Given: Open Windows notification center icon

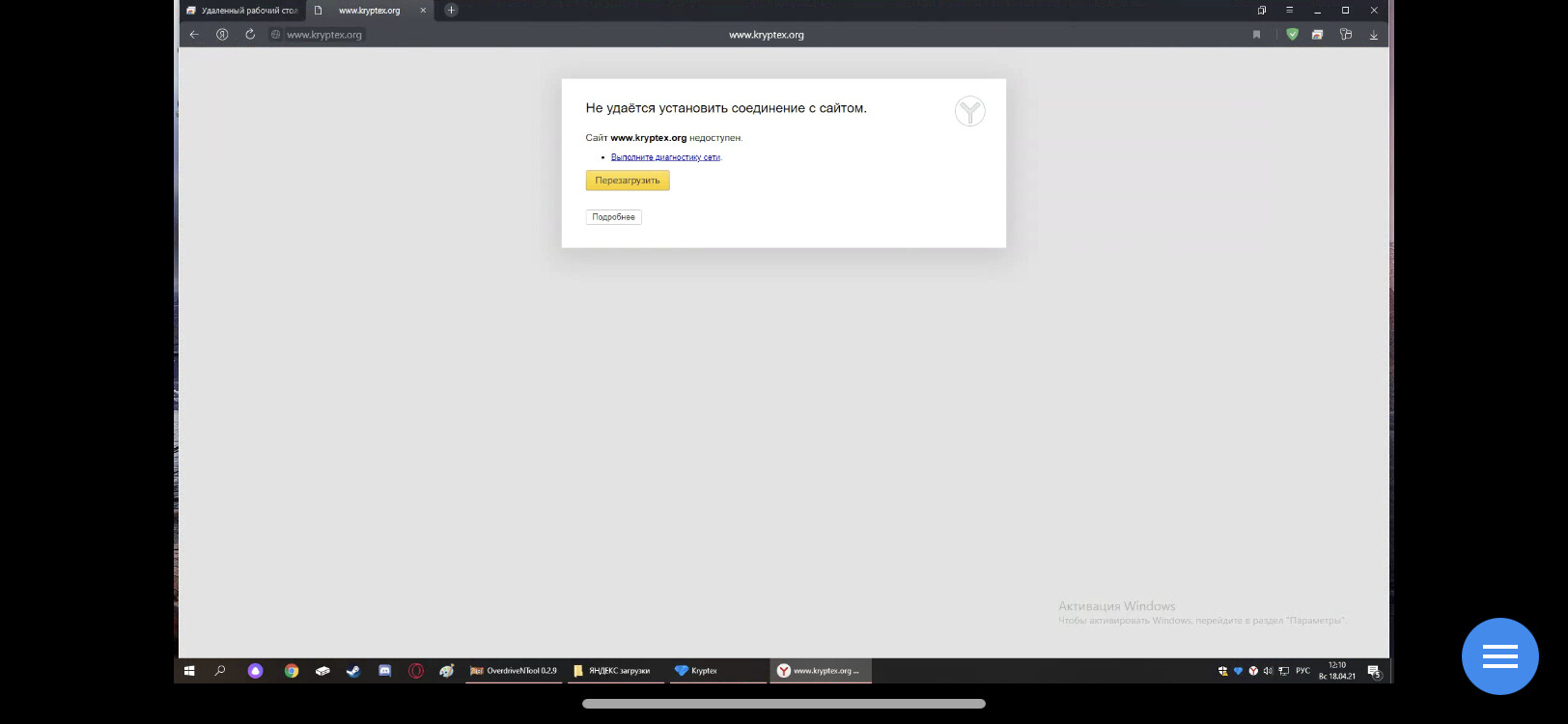Looking at the screenshot, I should pyautogui.click(x=1374, y=671).
